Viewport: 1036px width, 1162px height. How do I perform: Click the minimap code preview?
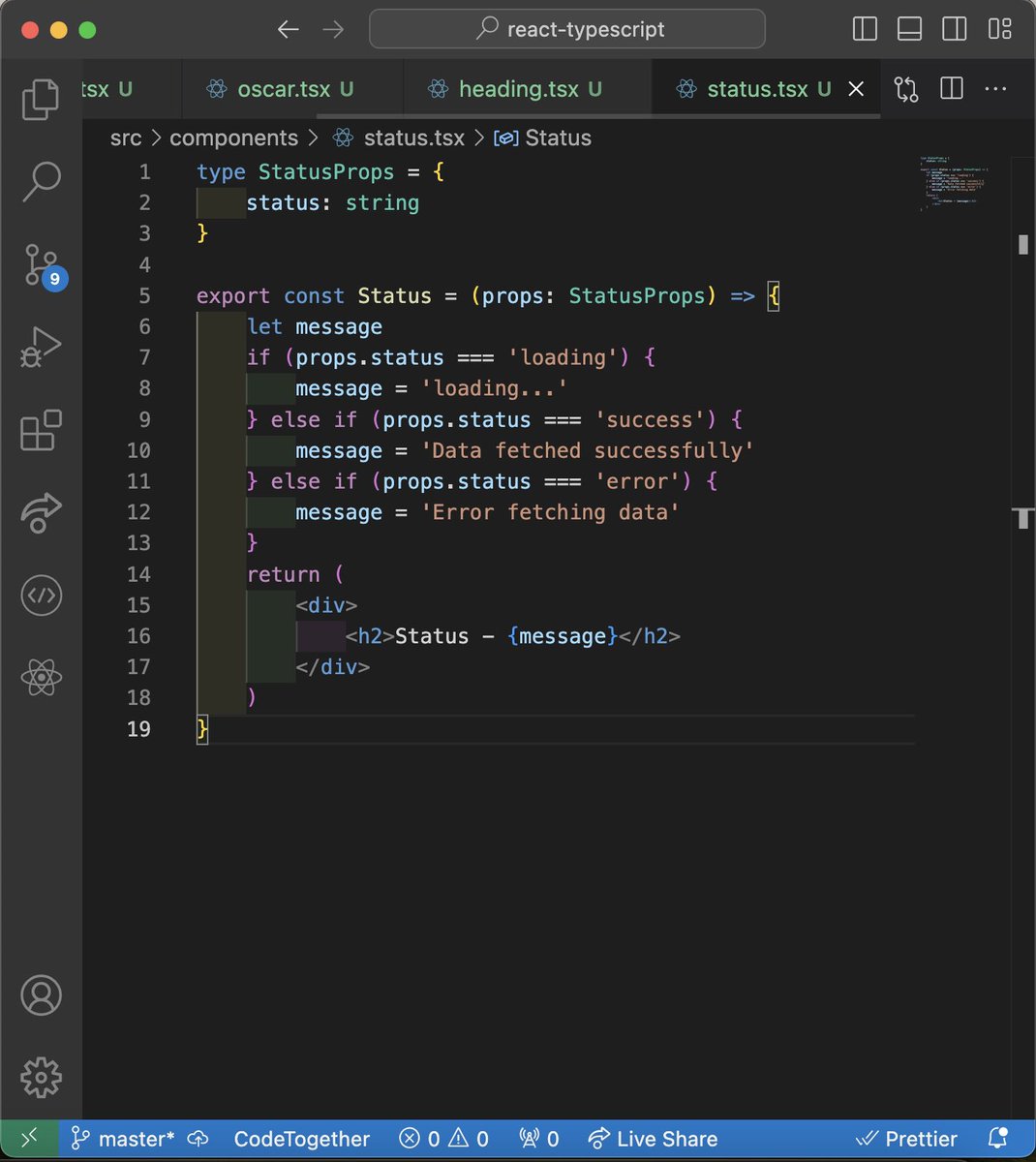click(x=954, y=182)
